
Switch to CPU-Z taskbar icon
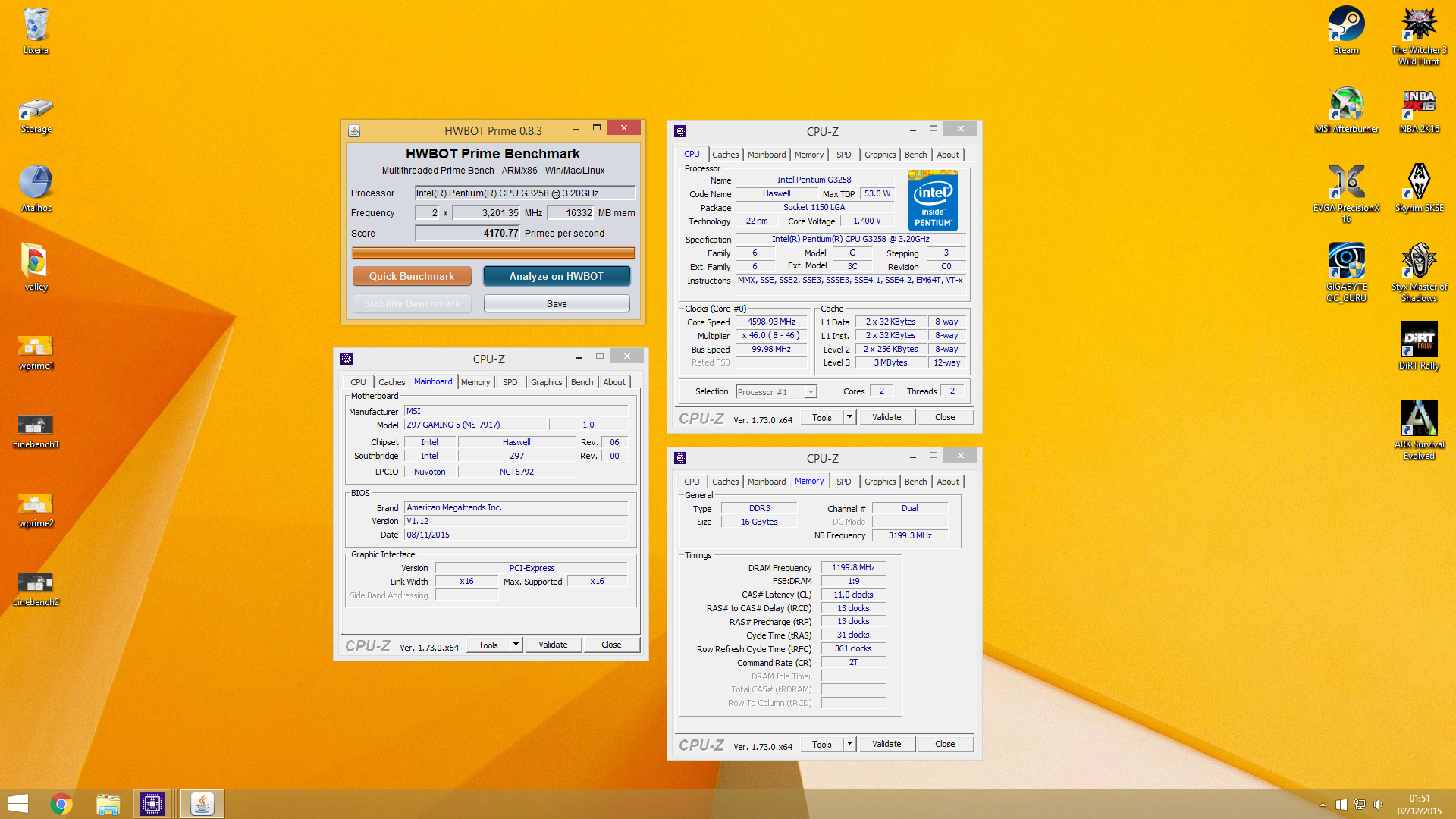click(x=152, y=804)
